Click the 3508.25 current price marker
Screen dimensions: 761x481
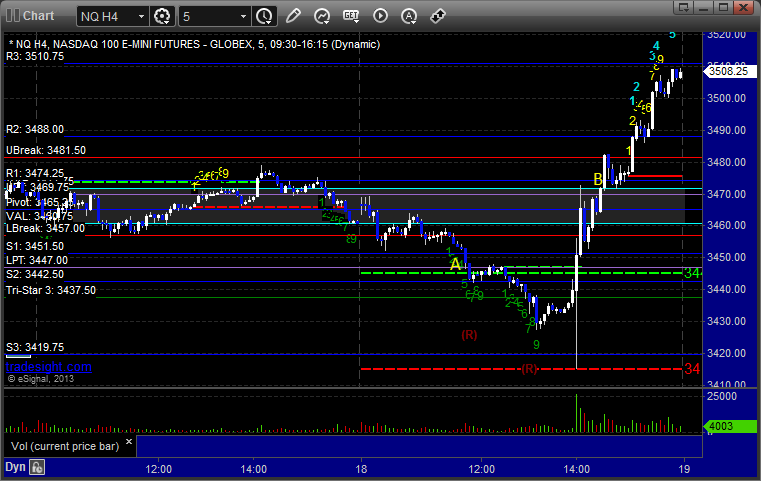click(x=729, y=71)
